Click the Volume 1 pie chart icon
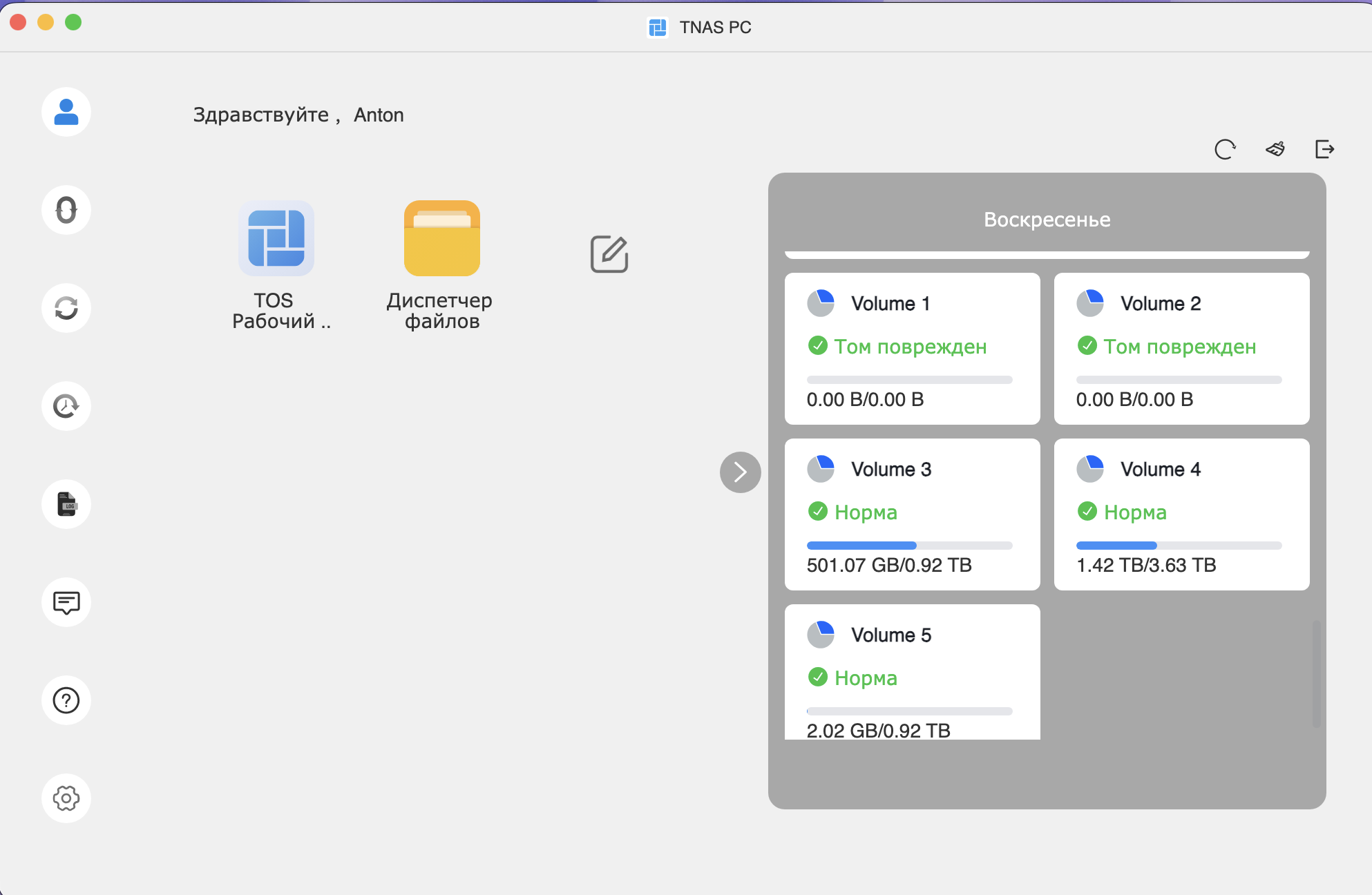 tap(821, 303)
